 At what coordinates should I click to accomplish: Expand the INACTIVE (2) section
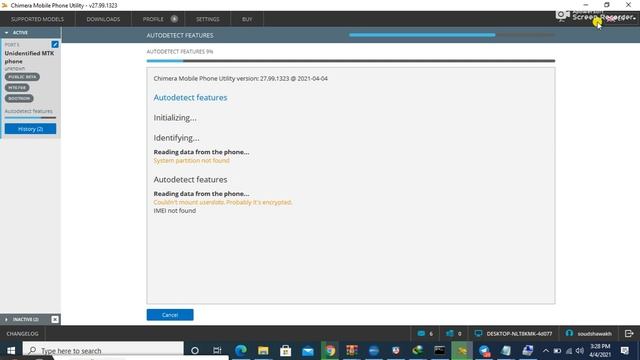[7, 319]
